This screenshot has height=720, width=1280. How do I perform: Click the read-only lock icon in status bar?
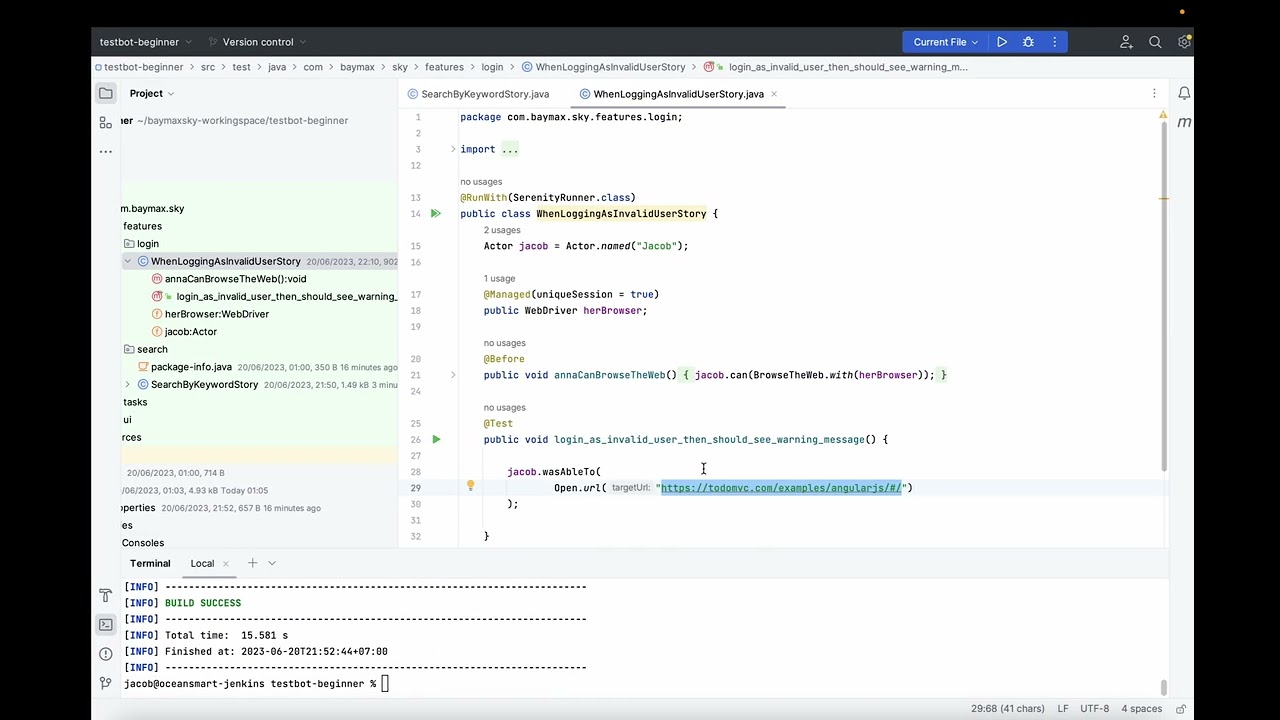[x=1179, y=708]
